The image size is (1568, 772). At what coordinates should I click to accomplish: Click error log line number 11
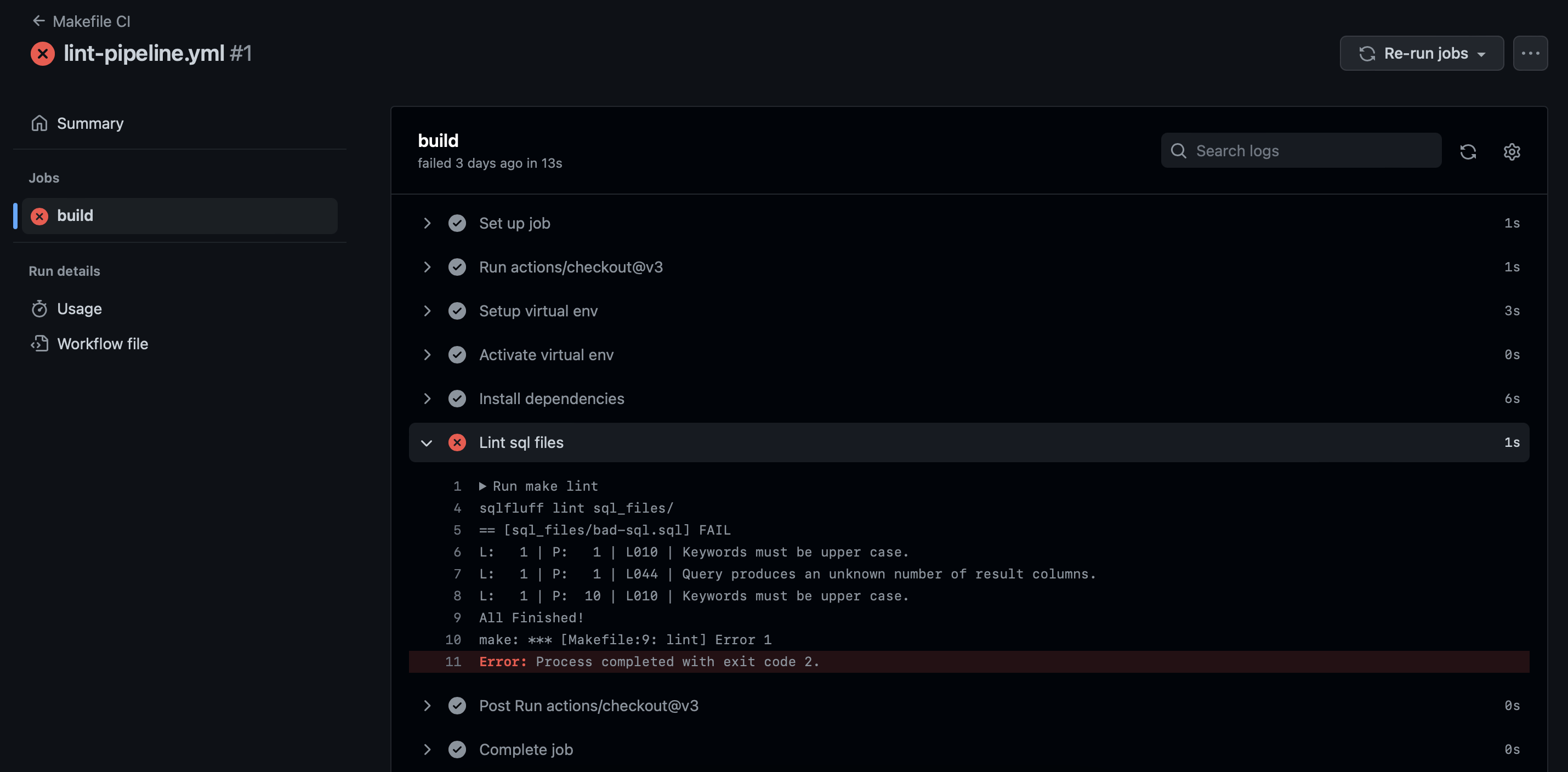[453, 662]
